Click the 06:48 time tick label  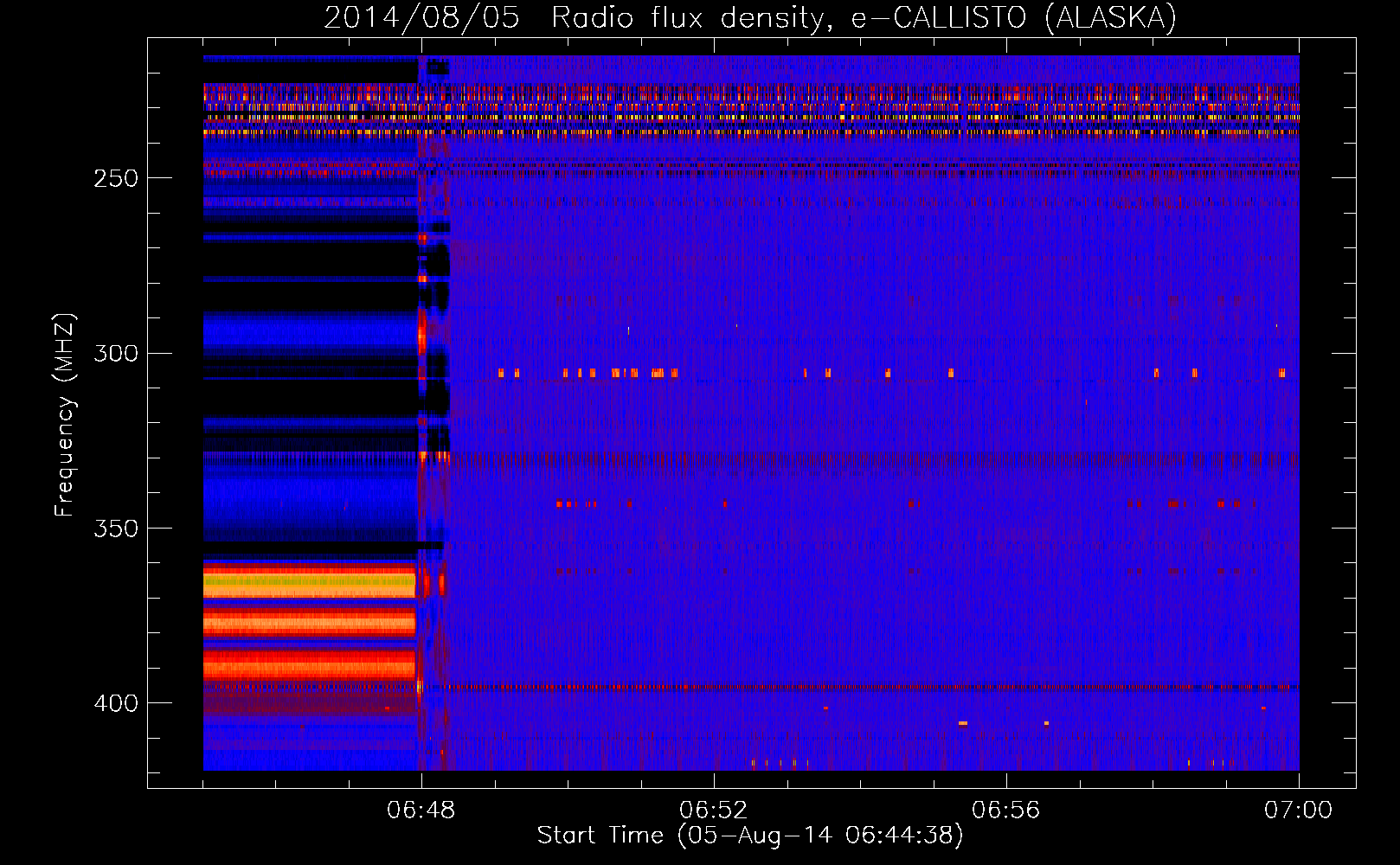[x=421, y=811]
